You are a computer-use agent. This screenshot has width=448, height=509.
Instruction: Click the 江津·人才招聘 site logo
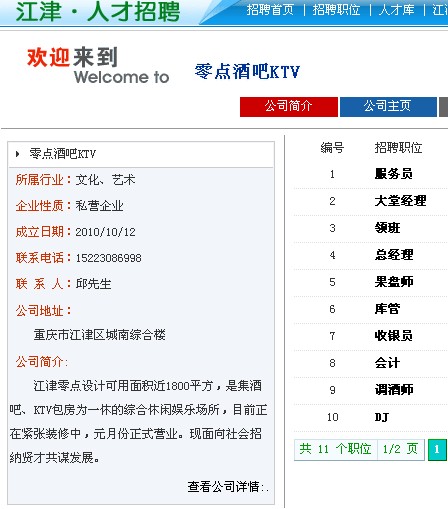click(98, 11)
